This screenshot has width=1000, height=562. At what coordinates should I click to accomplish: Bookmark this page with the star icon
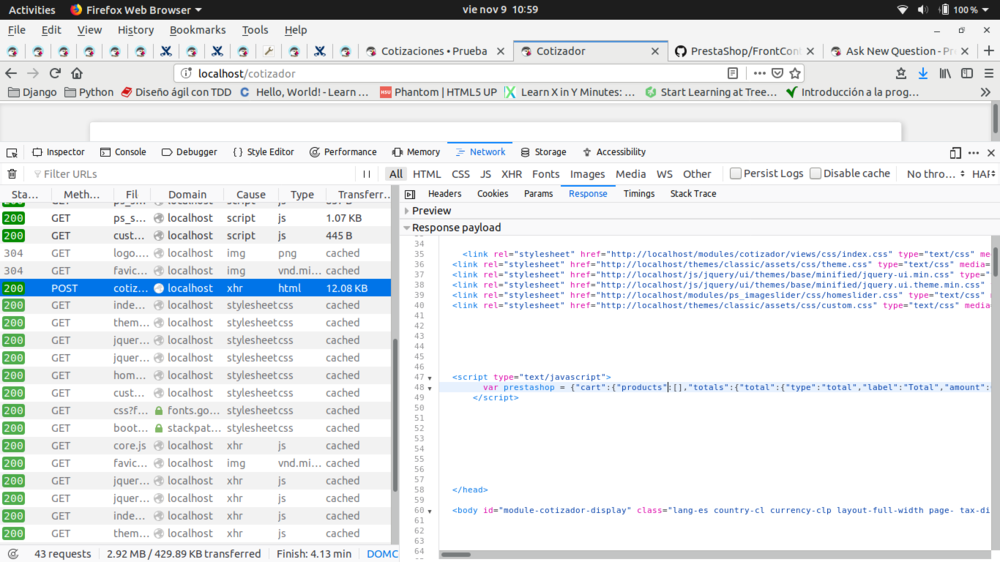(x=795, y=73)
